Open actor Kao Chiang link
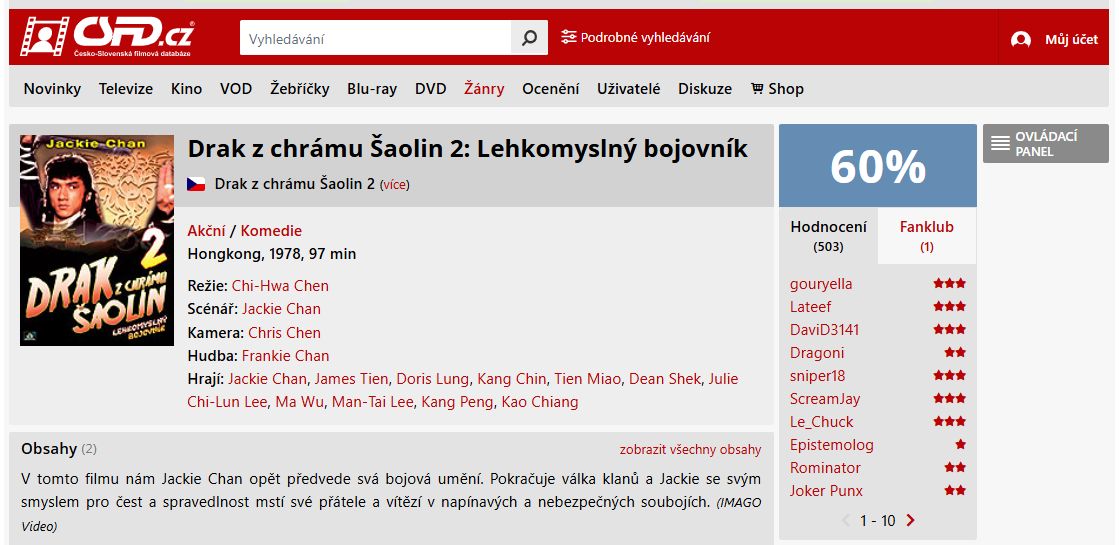Image resolution: width=1119 pixels, height=545 pixels. (540, 402)
